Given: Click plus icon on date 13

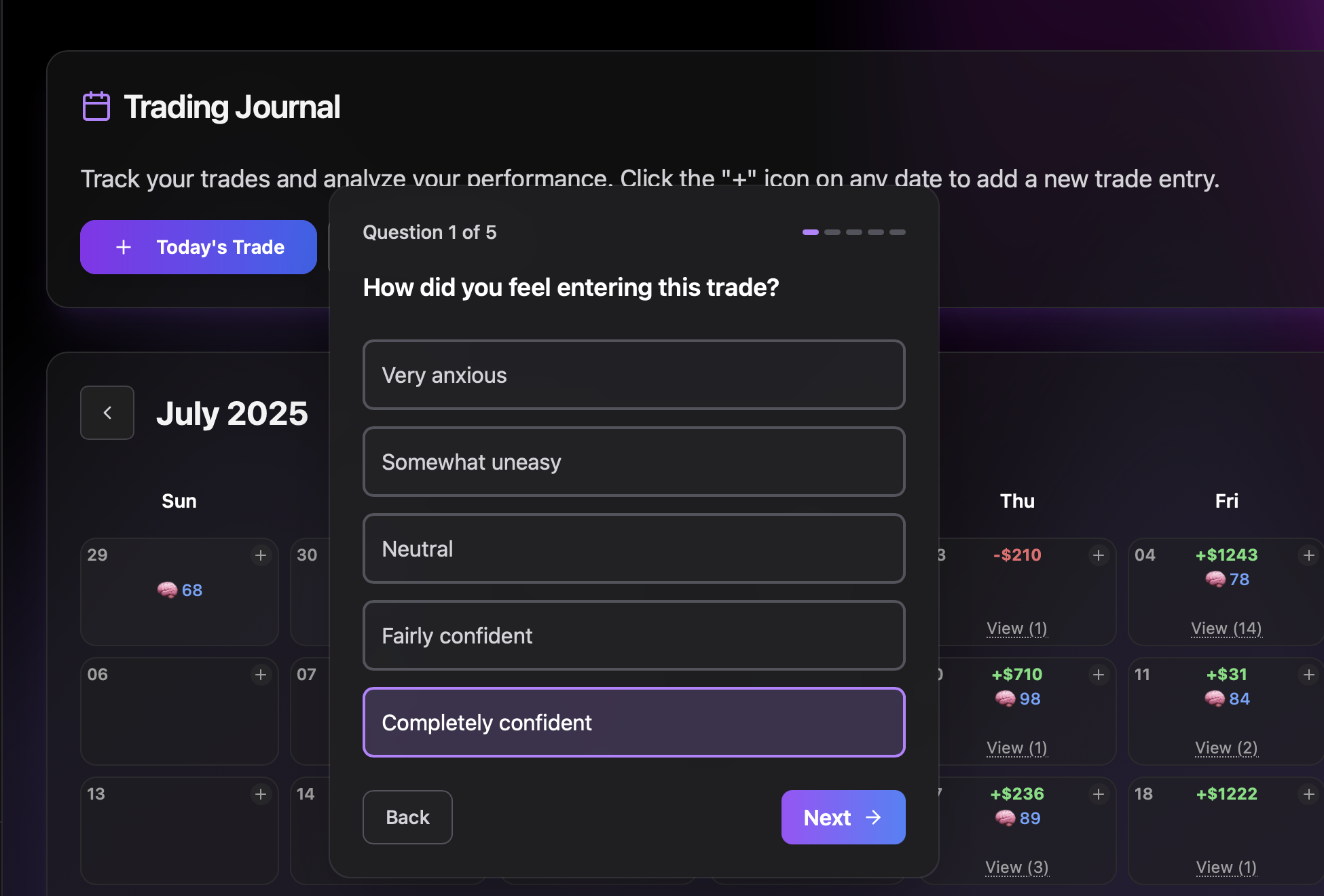Looking at the screenshot, I should click(261, 794).
